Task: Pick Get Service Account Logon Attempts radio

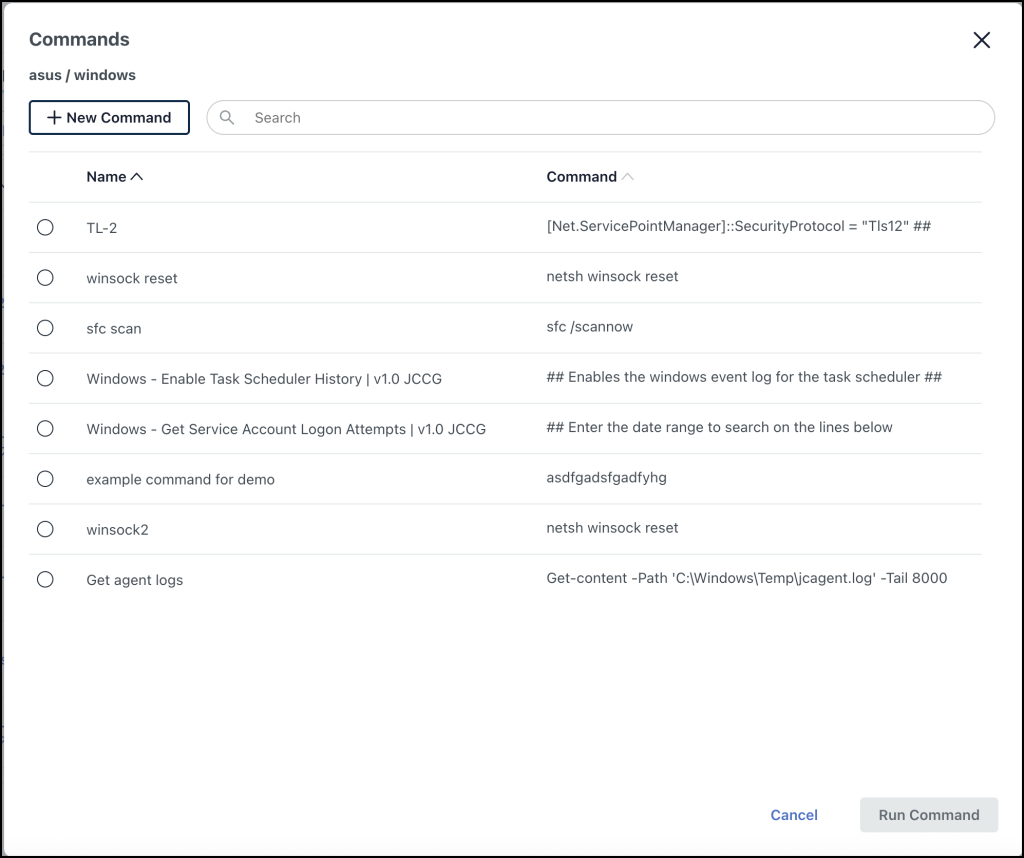Action: coord(45,428)
